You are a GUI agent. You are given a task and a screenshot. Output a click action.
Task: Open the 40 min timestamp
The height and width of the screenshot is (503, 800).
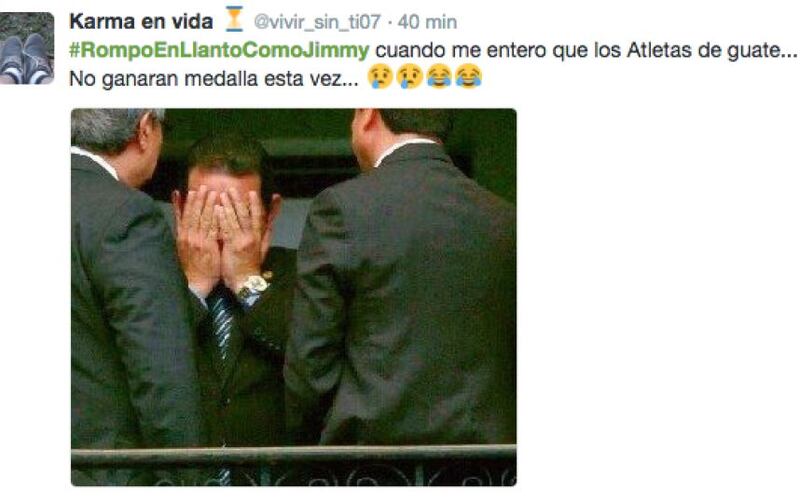tap(427, 22)
